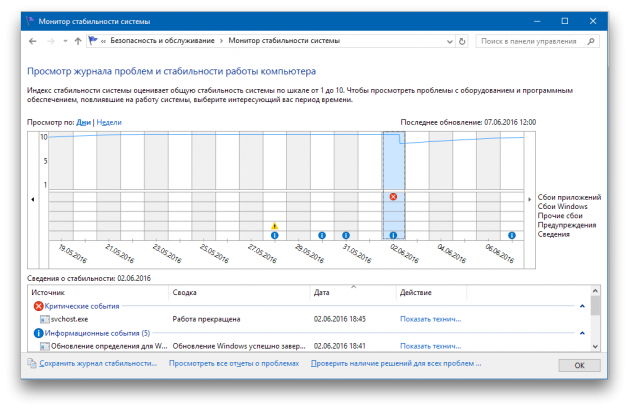Click informational events blue icon
This screenshot has width=630, height=410.
pyautogui.click(x=39, y=333)
